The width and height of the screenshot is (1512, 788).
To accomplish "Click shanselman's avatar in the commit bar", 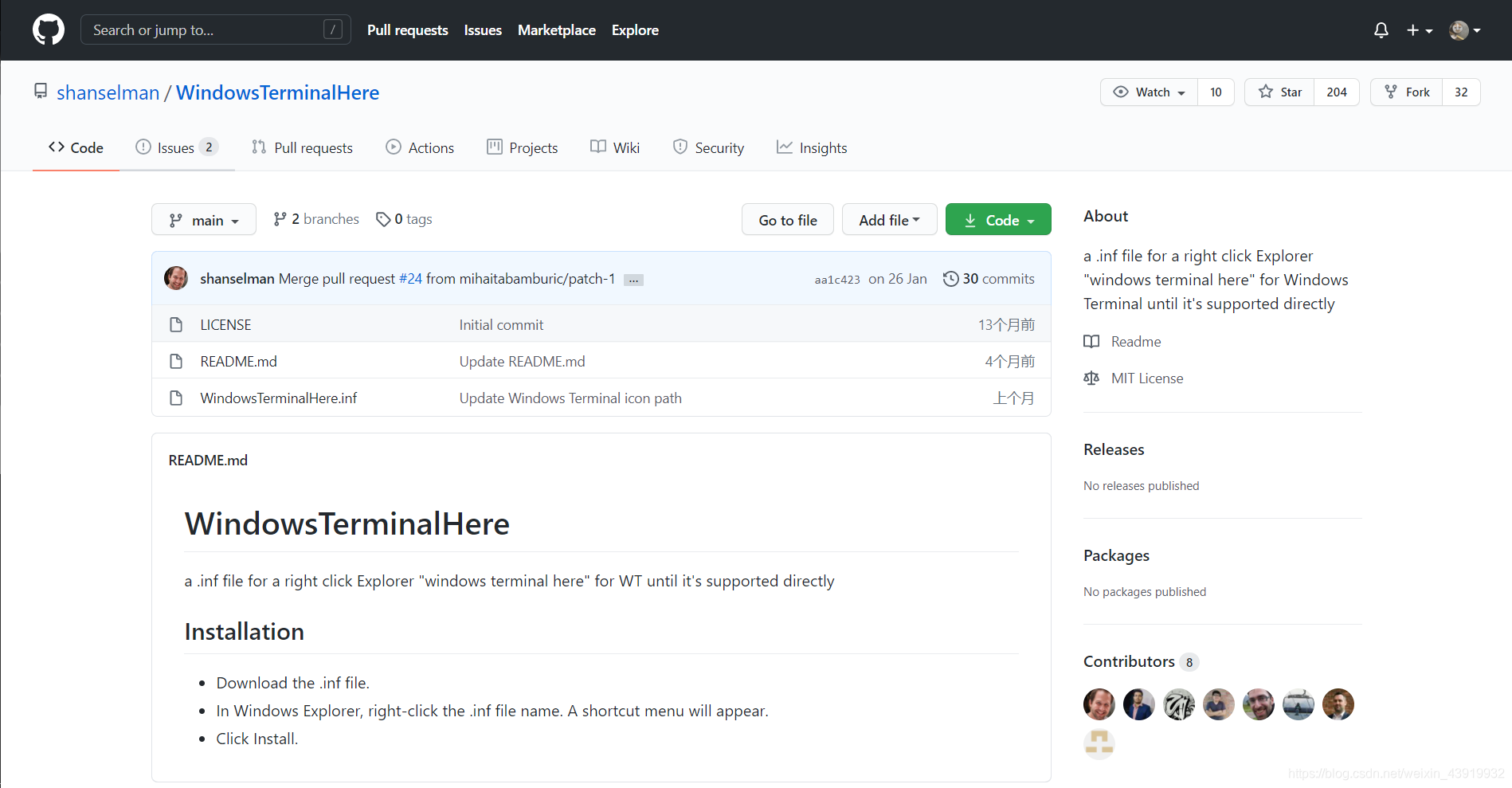I will [176, 278].
